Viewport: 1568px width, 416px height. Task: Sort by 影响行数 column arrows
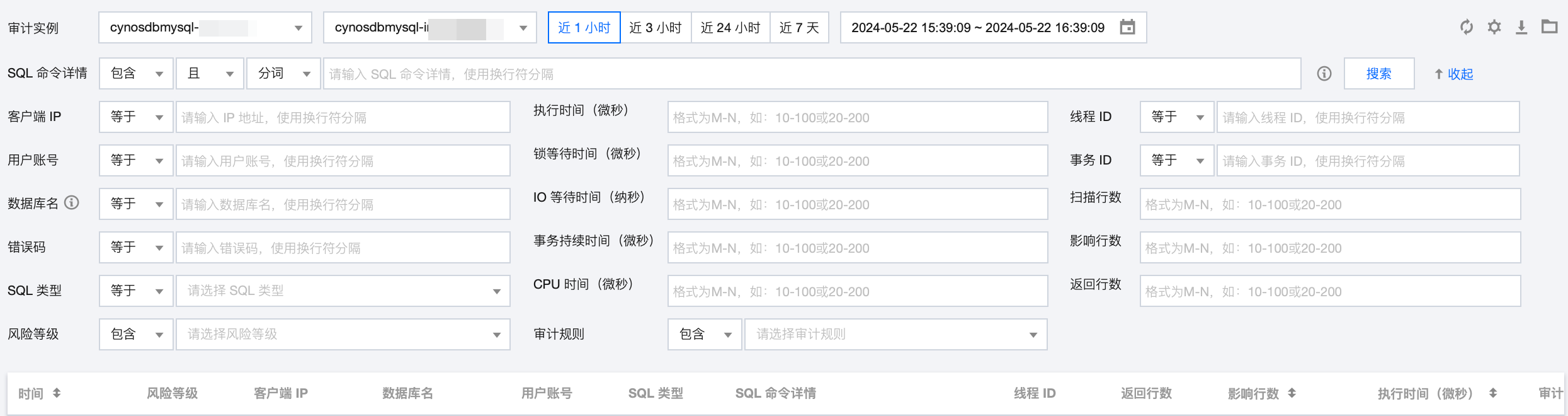(1292, 393)
